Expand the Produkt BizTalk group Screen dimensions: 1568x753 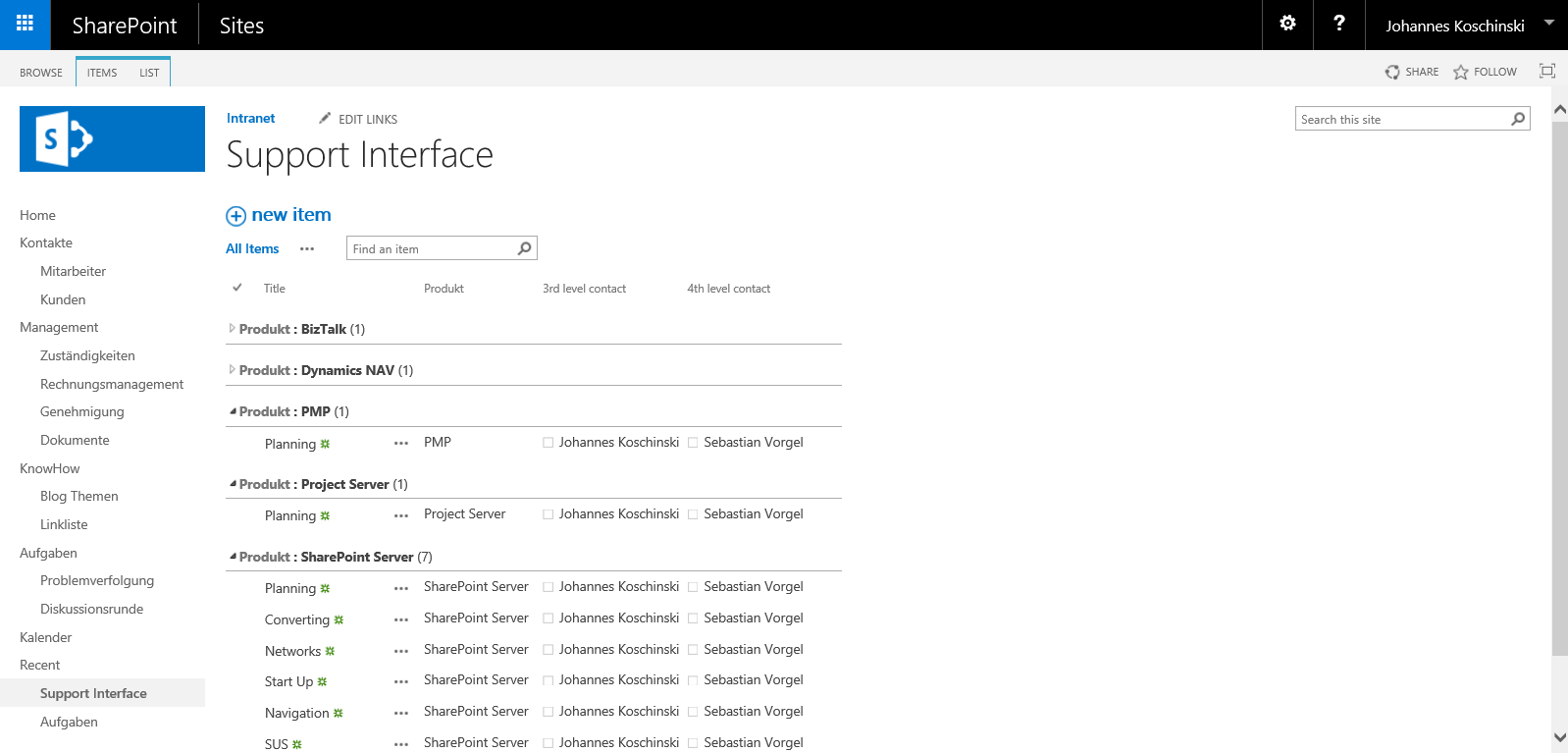(x=232, y=328)
